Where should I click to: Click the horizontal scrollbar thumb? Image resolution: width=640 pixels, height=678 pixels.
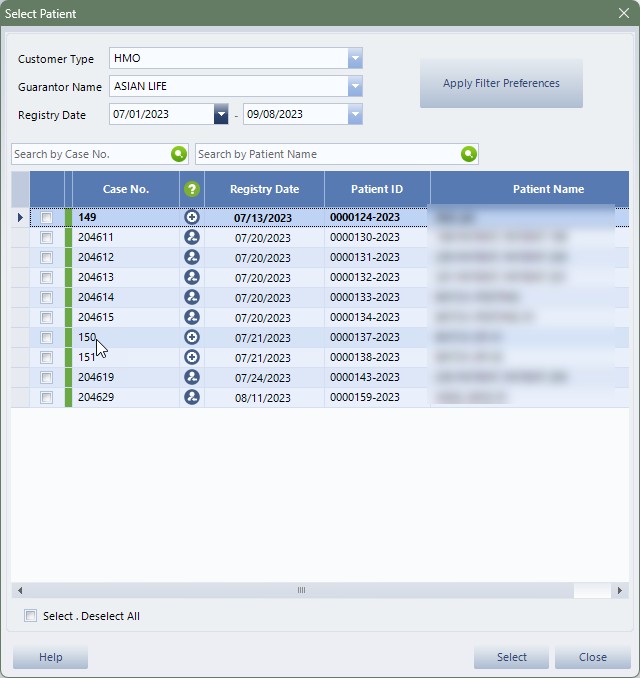[301, 591]
